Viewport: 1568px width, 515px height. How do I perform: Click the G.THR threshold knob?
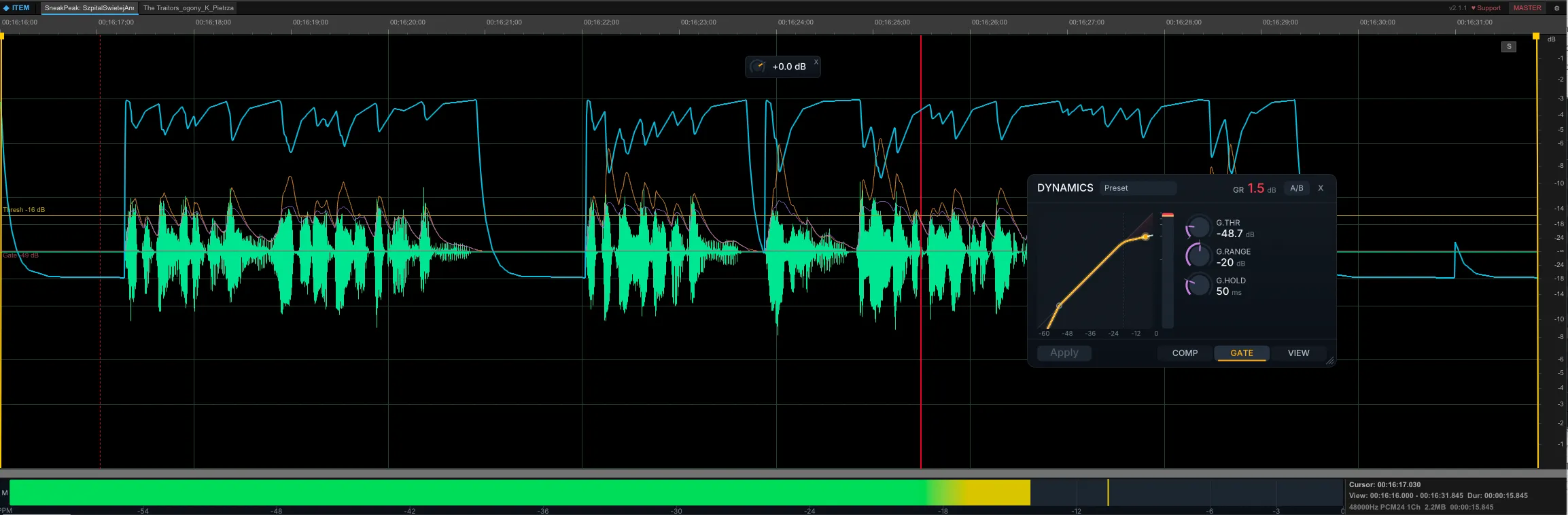[1198, 228]
